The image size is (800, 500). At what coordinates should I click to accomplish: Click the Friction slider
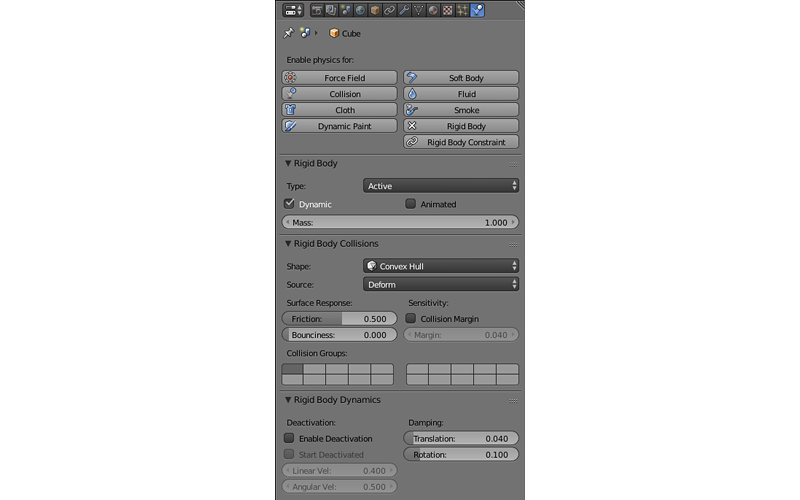pyautogui.click(x=339, y=318)
